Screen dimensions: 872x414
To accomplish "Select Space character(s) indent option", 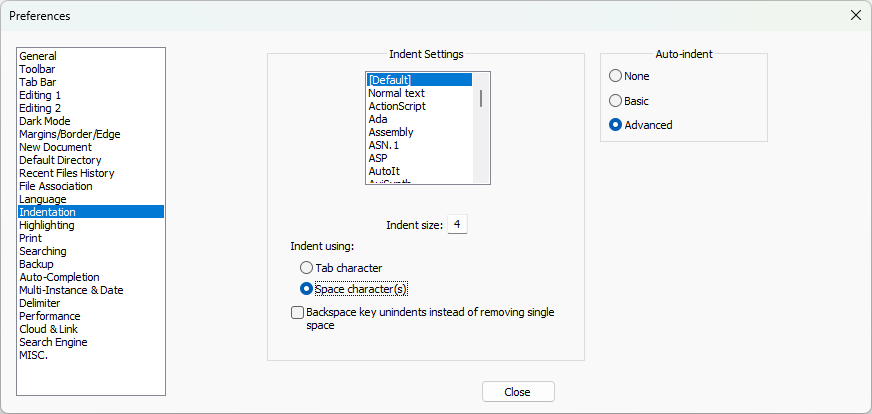I will (x=307, y=289).
